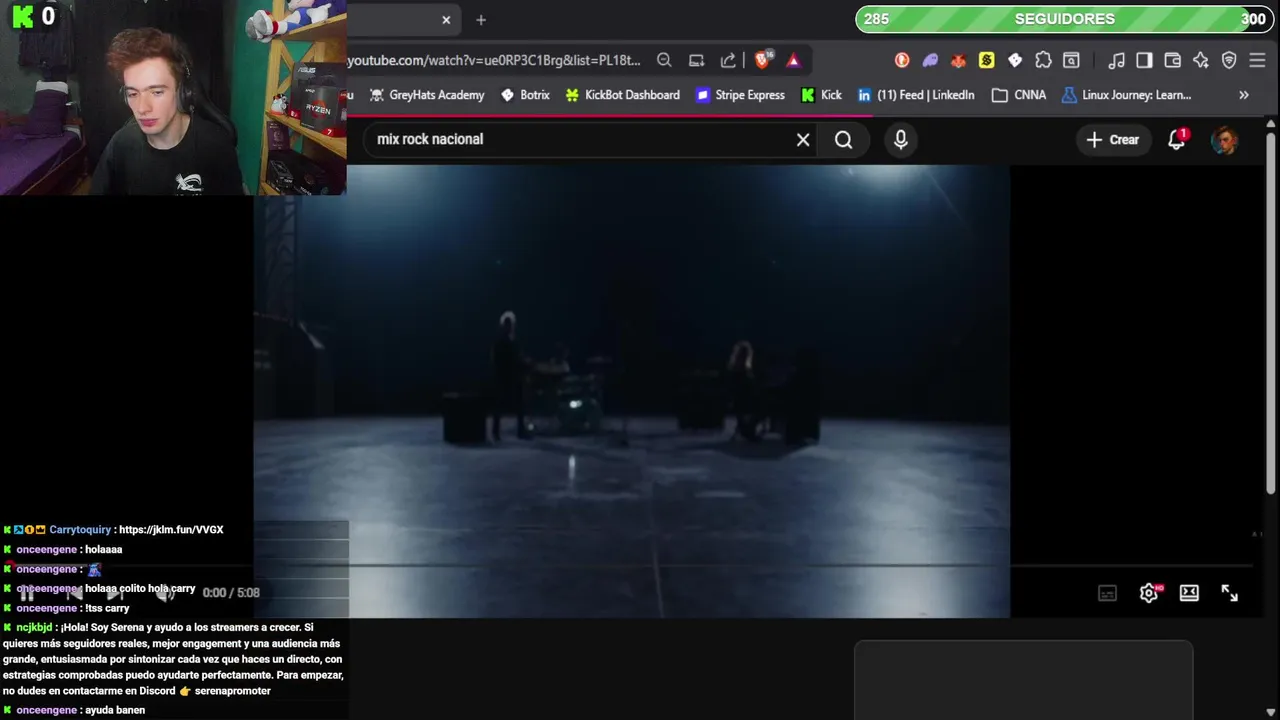Image resolution: width=1280 pixels, height=720 pixels.
Task: Pause the video with player pause button
Action: click(x=28, y=593)
